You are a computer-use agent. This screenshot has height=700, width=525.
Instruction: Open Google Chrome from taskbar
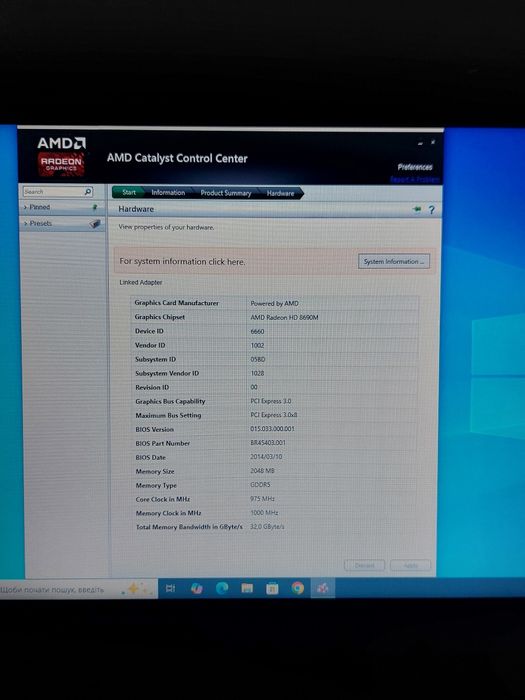[297, 588]
